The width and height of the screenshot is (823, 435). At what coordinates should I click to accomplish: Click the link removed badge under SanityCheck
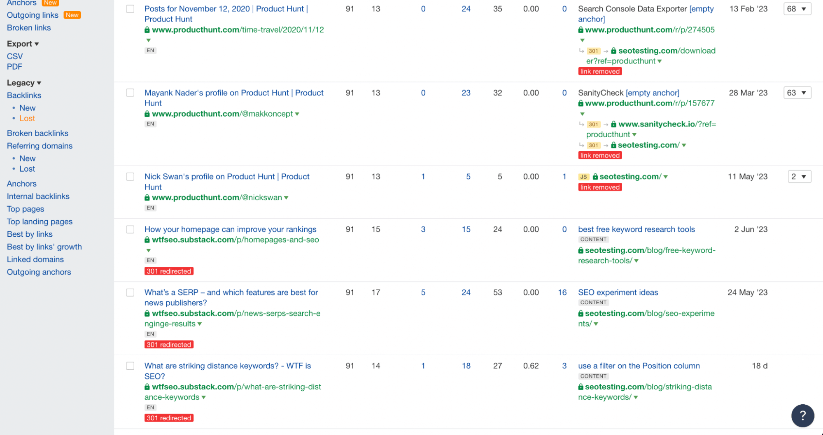pyautogui.click(x=600, y=155)
